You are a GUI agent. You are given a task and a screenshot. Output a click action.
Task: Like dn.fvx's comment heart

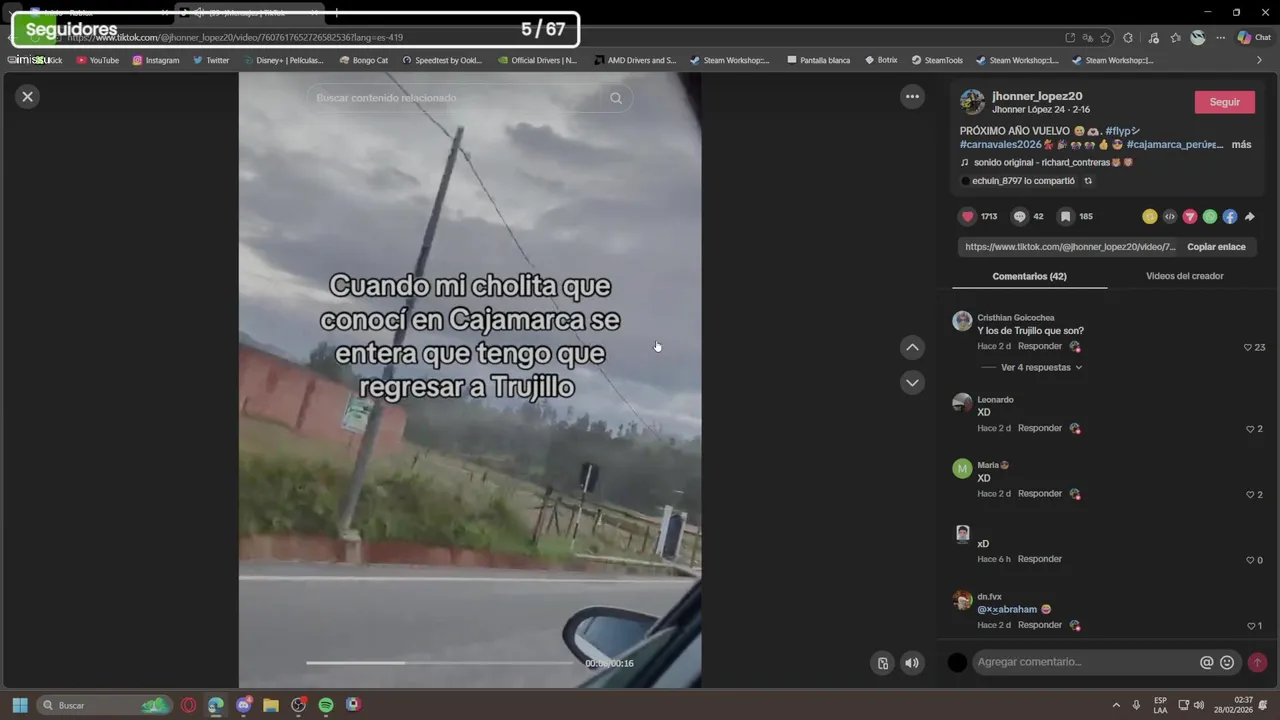1251,626
